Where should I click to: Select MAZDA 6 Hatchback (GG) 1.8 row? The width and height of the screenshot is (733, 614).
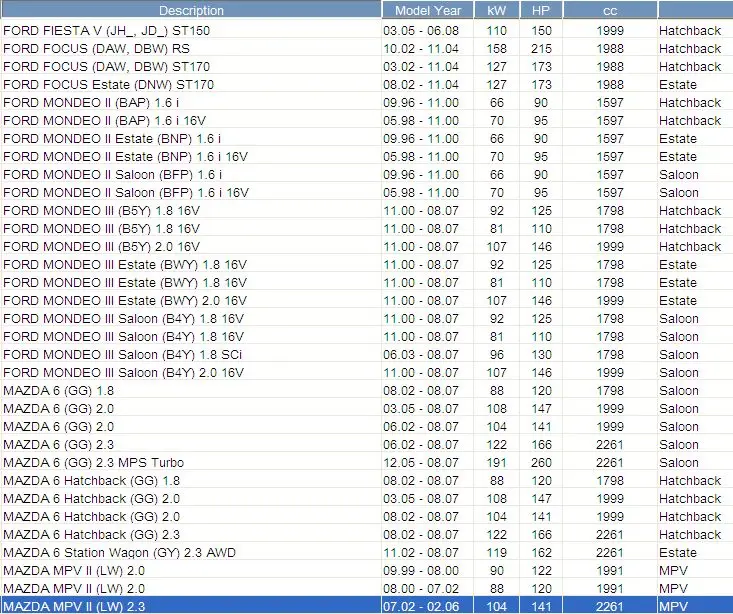point(366,481)
